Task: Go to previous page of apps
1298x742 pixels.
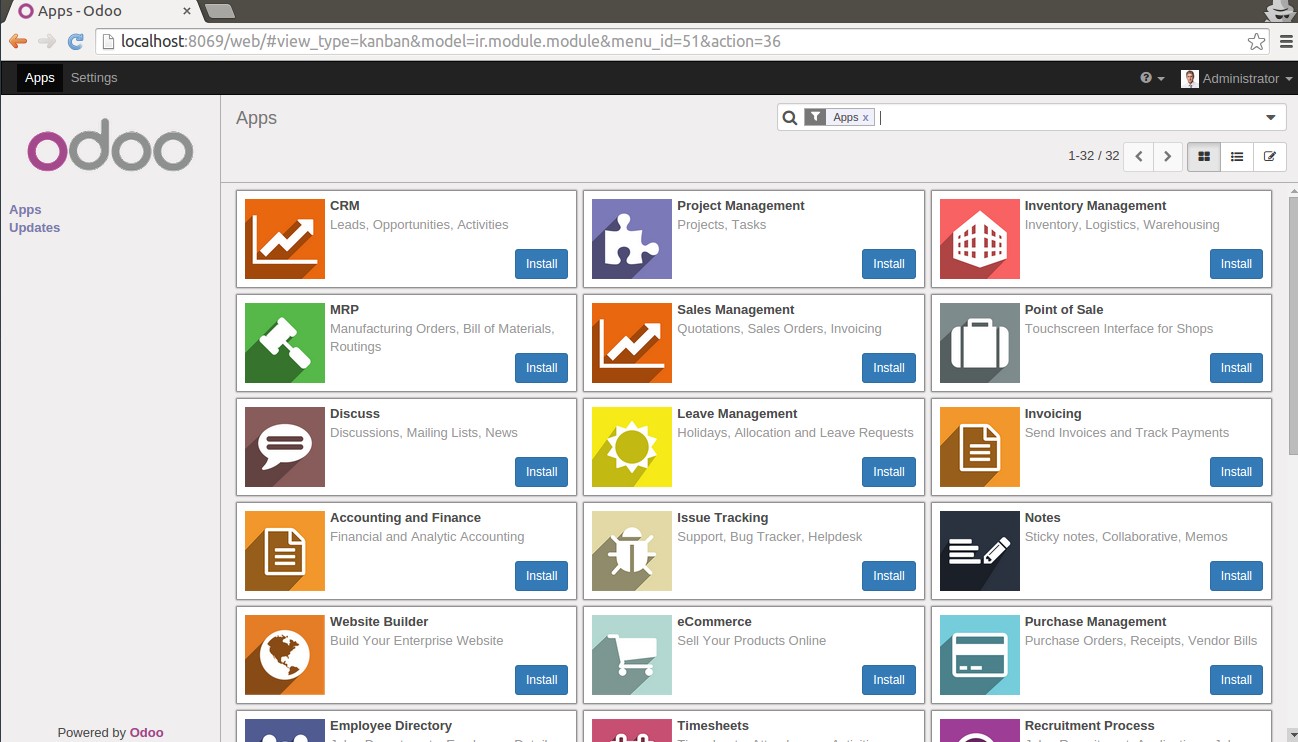Action: click(x=1138, y=156)
